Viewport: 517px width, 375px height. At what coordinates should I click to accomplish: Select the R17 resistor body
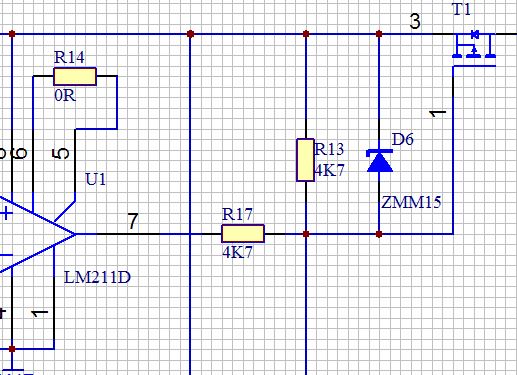coord(243,233)
